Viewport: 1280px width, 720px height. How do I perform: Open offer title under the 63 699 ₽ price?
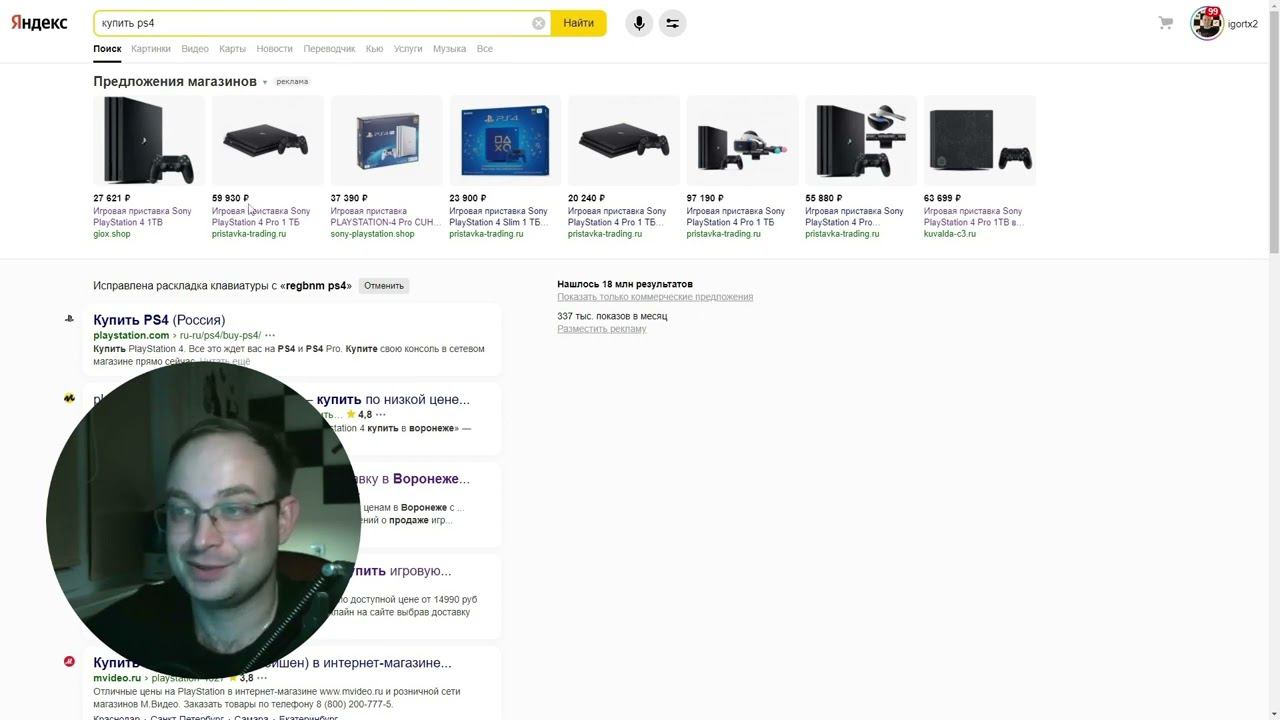[974, 217]
